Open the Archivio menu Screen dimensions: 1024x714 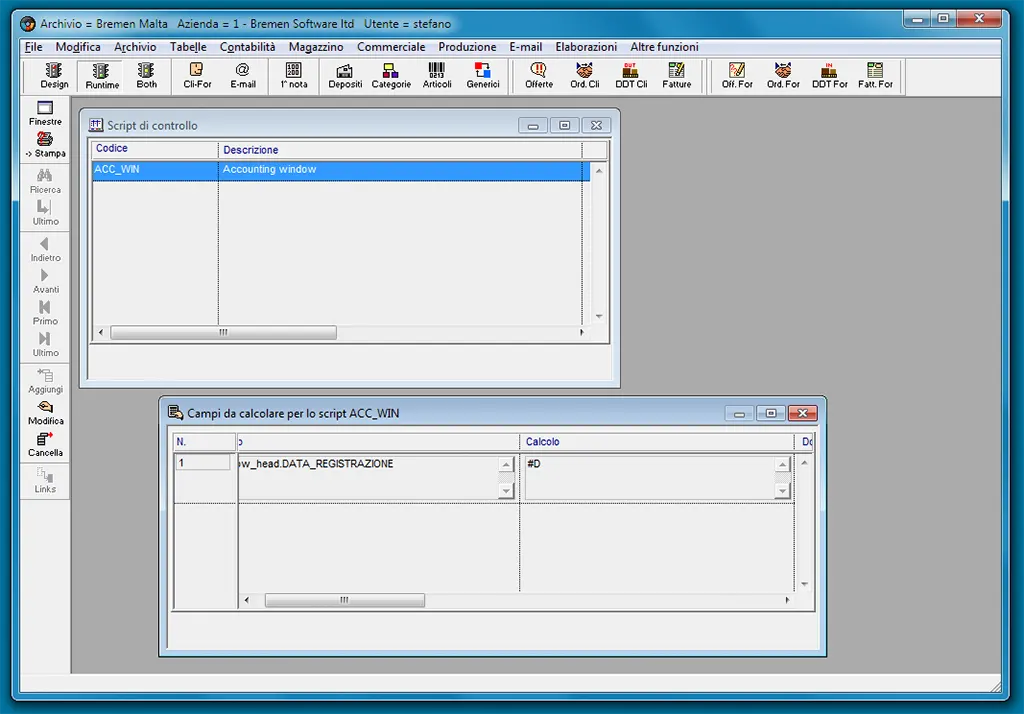coord(135,47)
